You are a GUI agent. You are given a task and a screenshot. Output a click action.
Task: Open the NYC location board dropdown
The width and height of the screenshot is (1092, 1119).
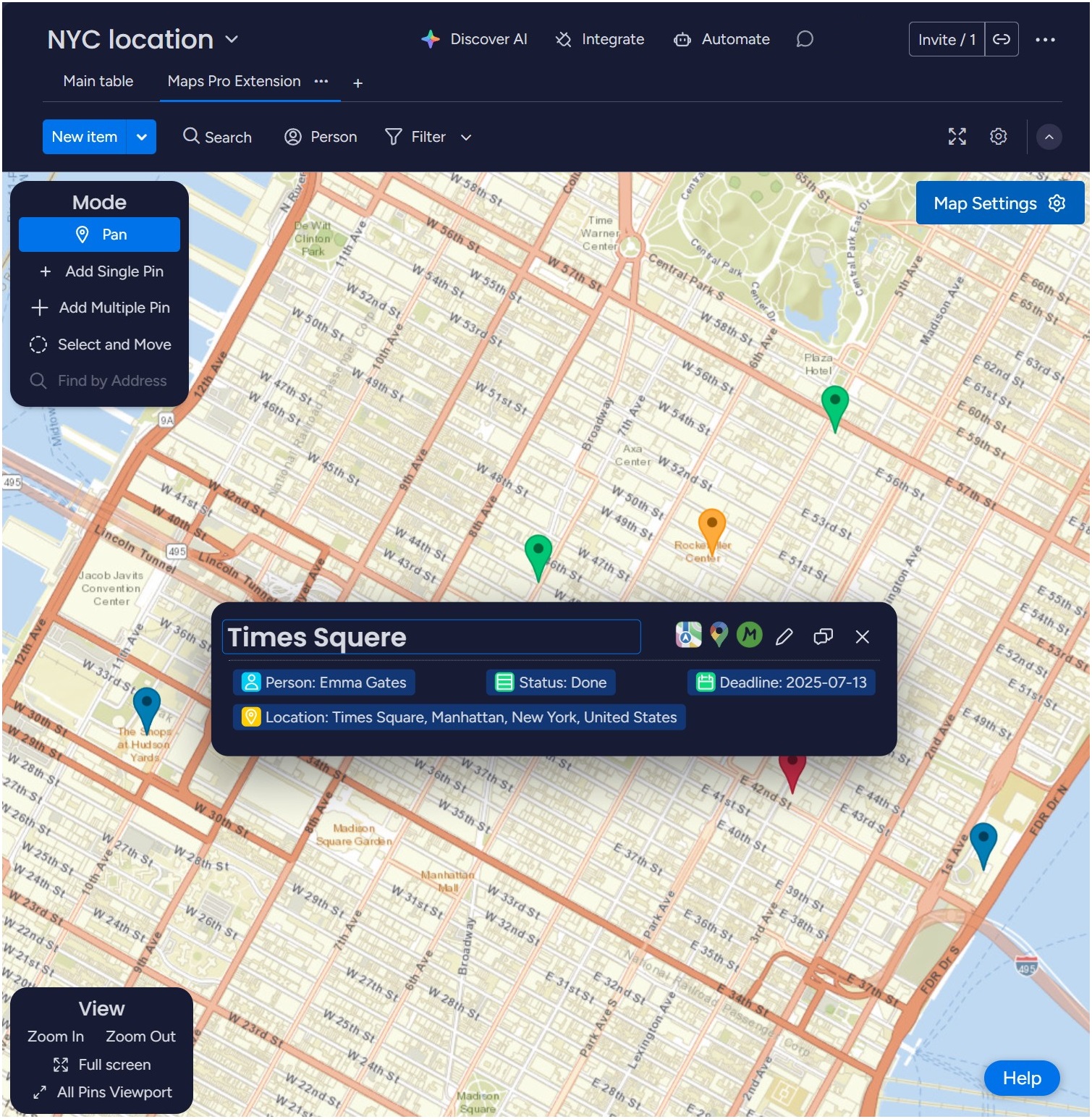(231, 40)
